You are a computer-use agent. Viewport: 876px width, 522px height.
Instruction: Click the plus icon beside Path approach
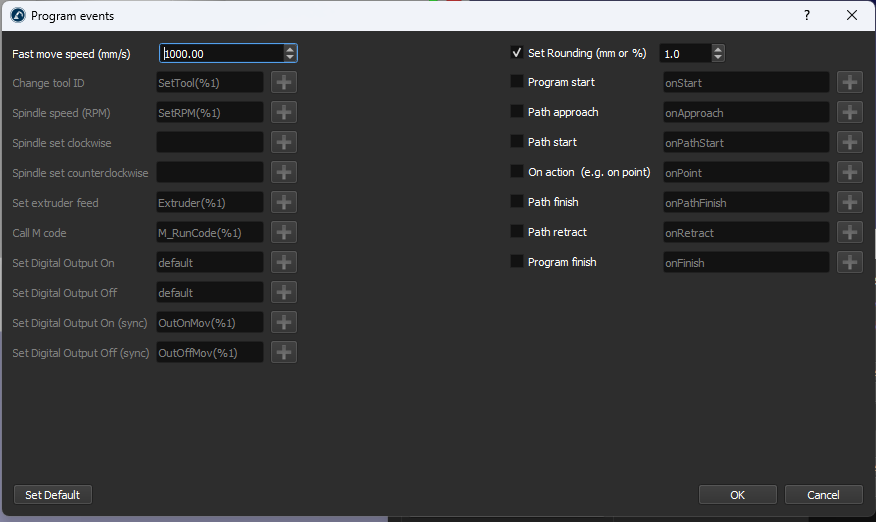(849, 113)
